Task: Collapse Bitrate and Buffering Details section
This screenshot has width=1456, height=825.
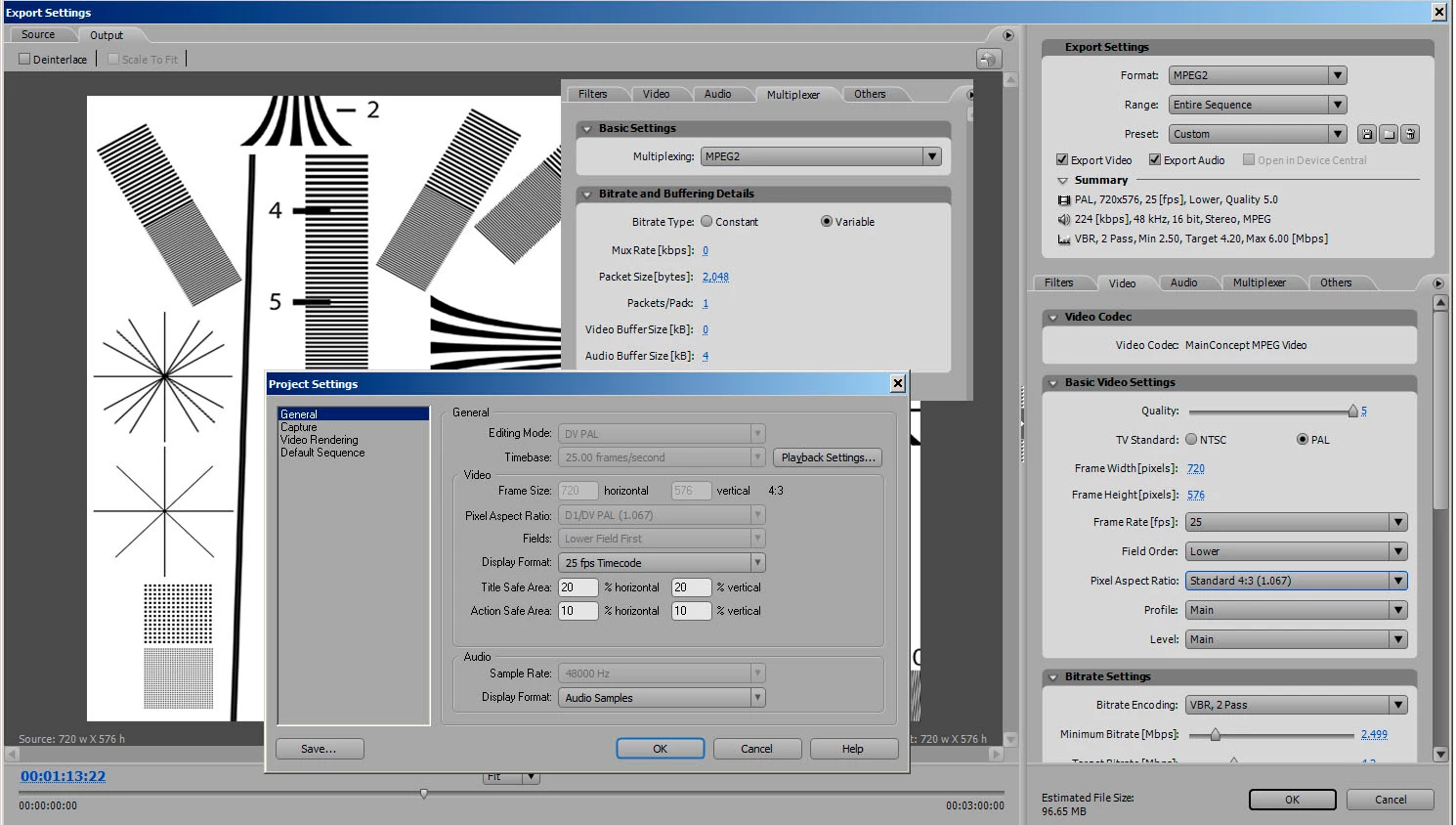Action: click(586, 195)
